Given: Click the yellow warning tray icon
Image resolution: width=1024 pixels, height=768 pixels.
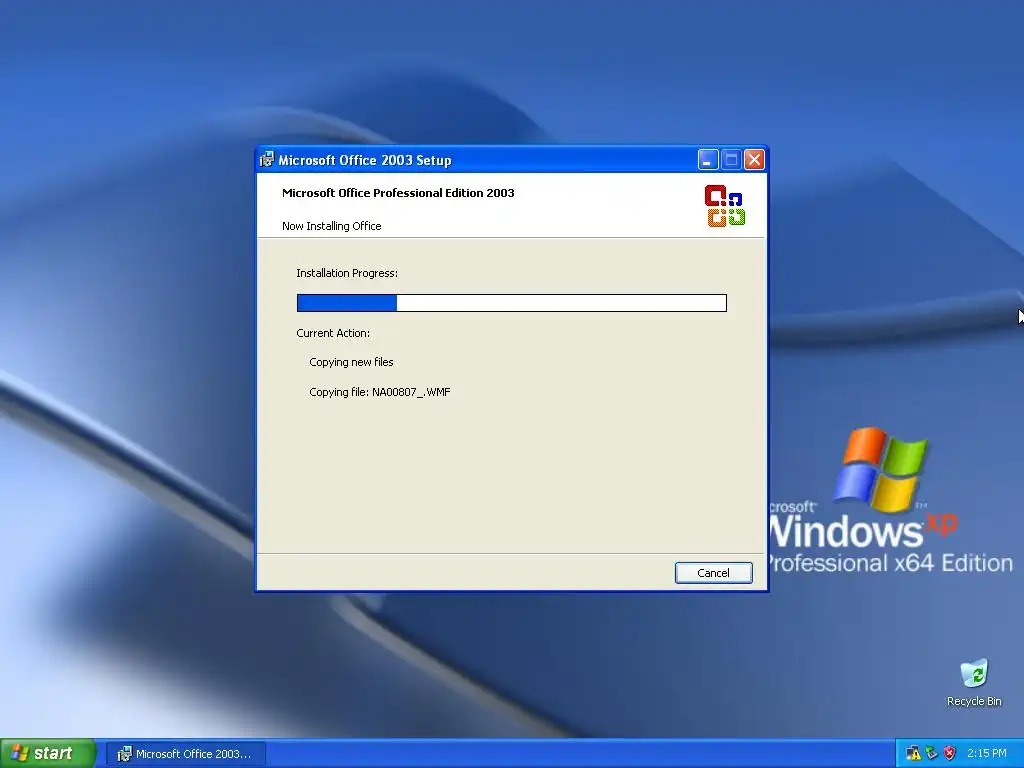Looking at the screenshot, I should point(914,753).
